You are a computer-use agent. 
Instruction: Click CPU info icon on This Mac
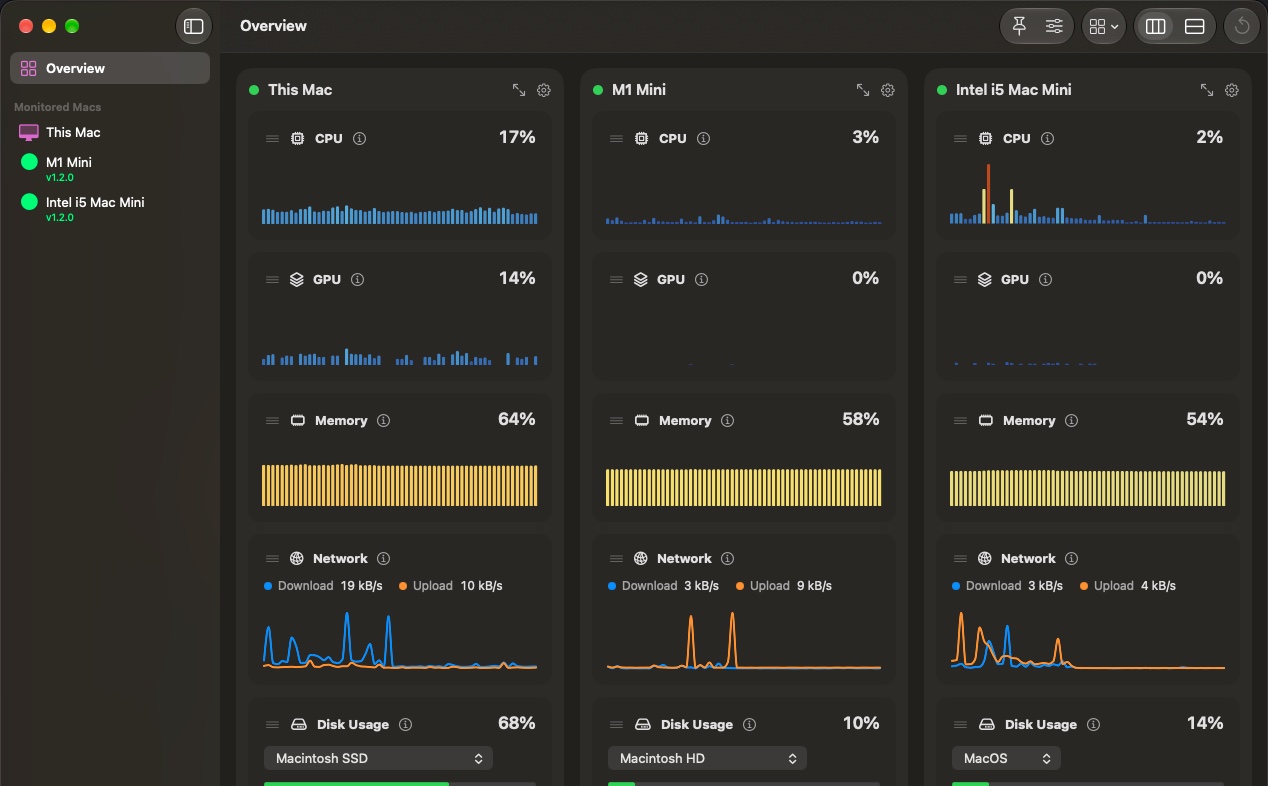tap(360, 139)
